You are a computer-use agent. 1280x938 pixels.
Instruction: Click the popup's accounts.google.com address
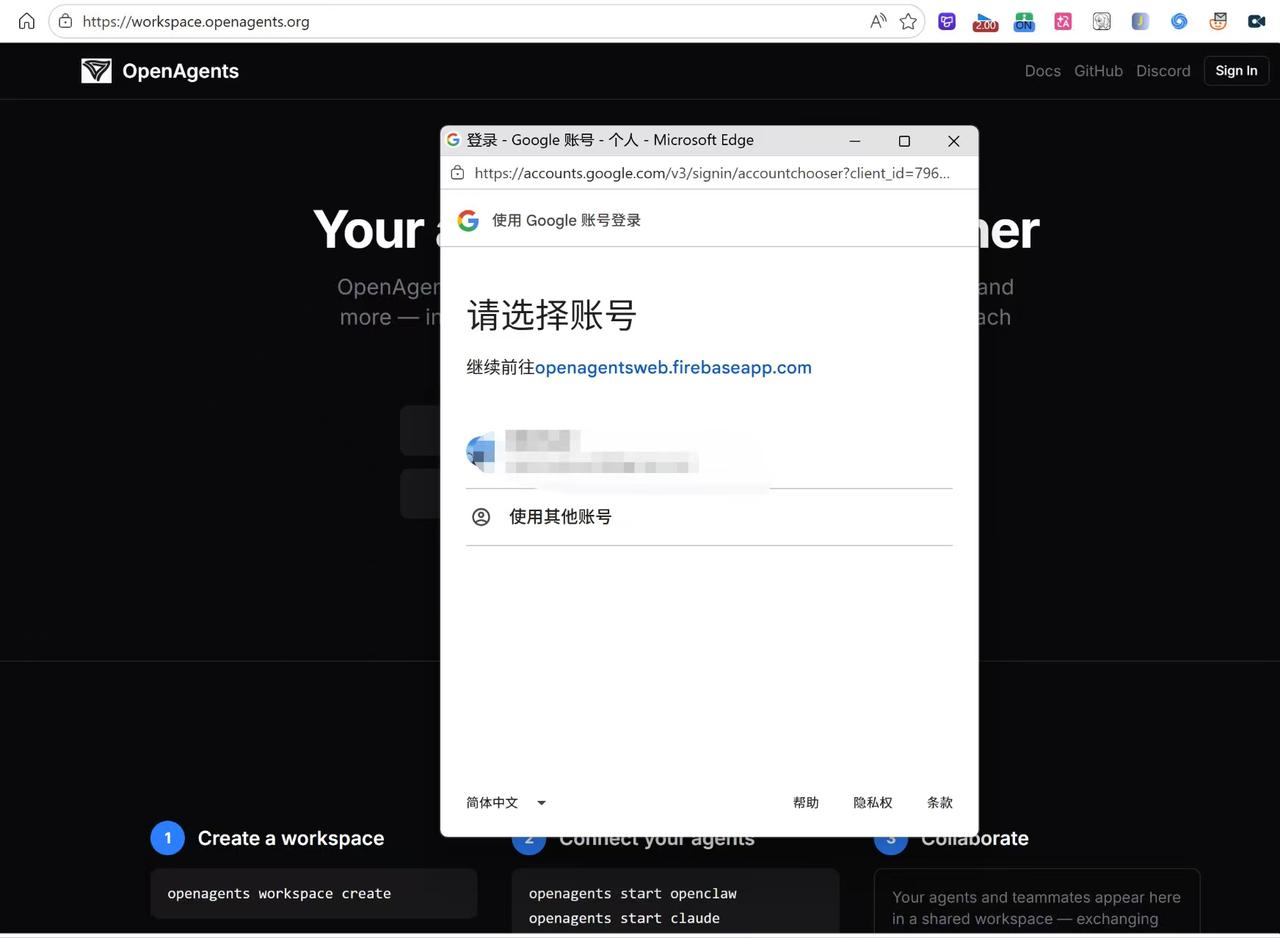tap(712, 173)
